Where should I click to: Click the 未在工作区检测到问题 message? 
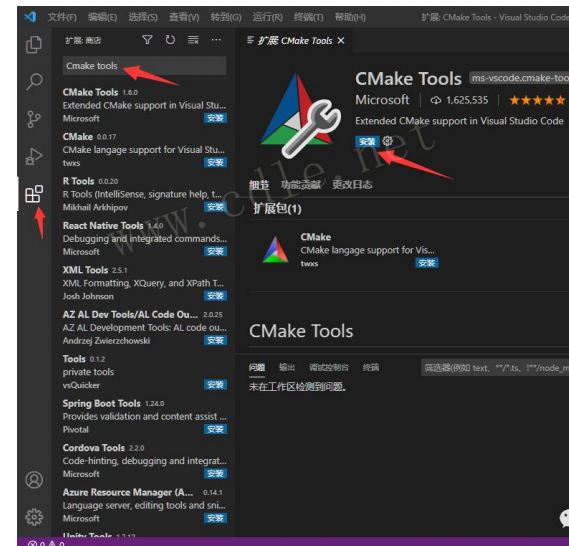[297, 387]
